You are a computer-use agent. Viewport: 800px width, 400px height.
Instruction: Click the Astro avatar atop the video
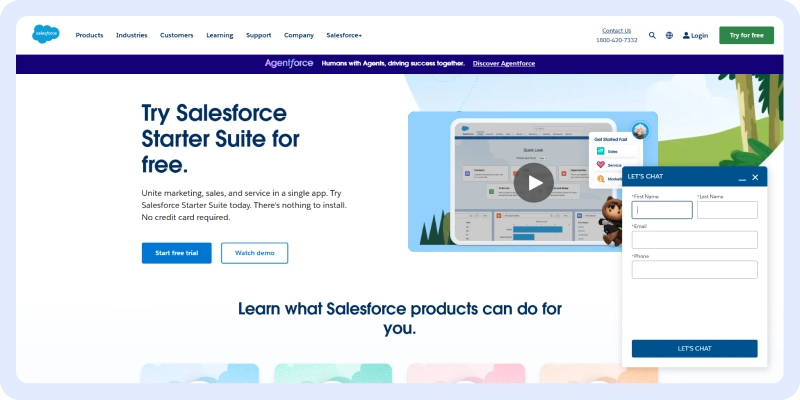(x=640, y=130)
